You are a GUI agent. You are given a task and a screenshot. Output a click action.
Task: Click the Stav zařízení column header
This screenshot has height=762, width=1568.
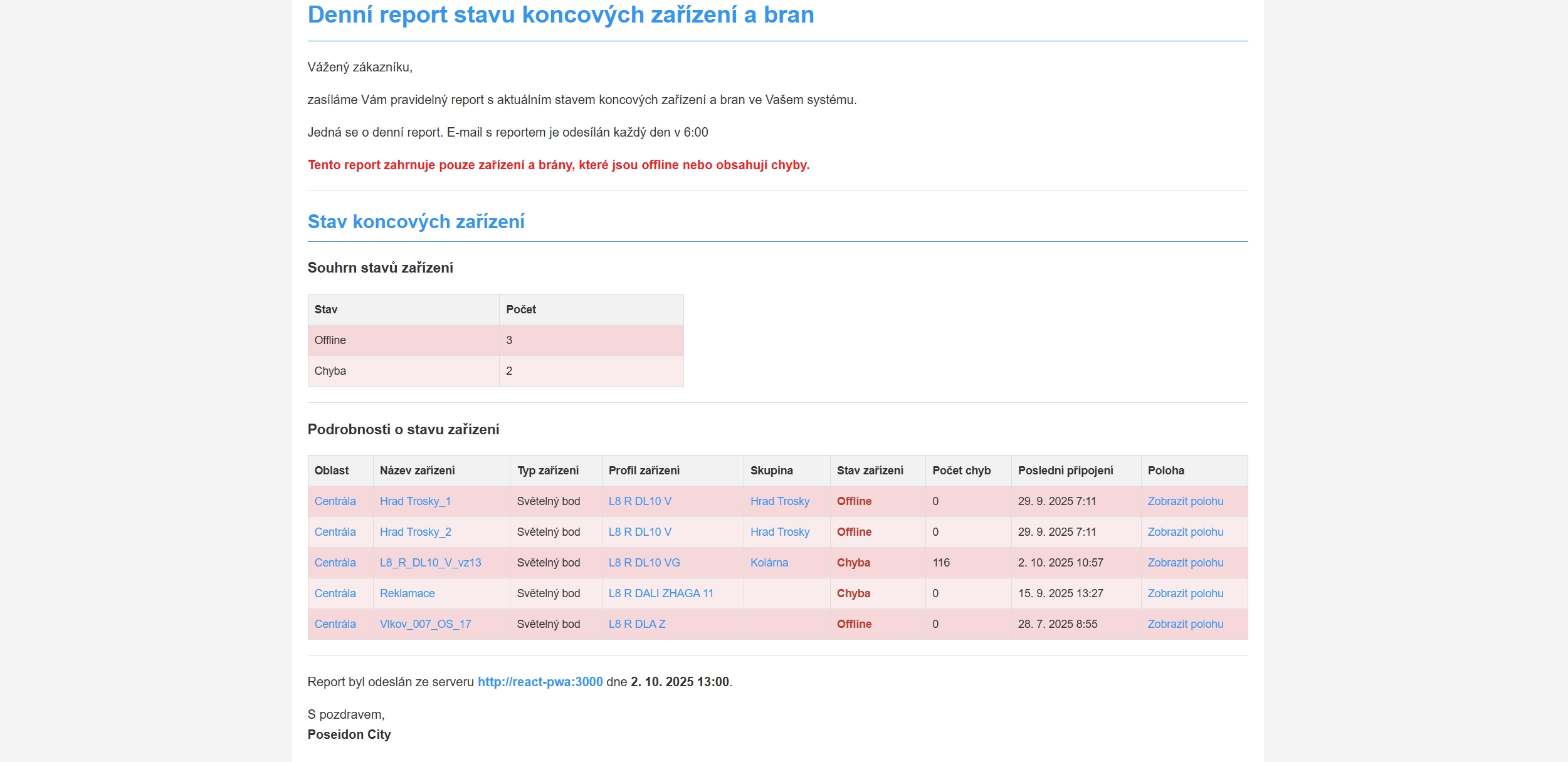tap(870, 471)
